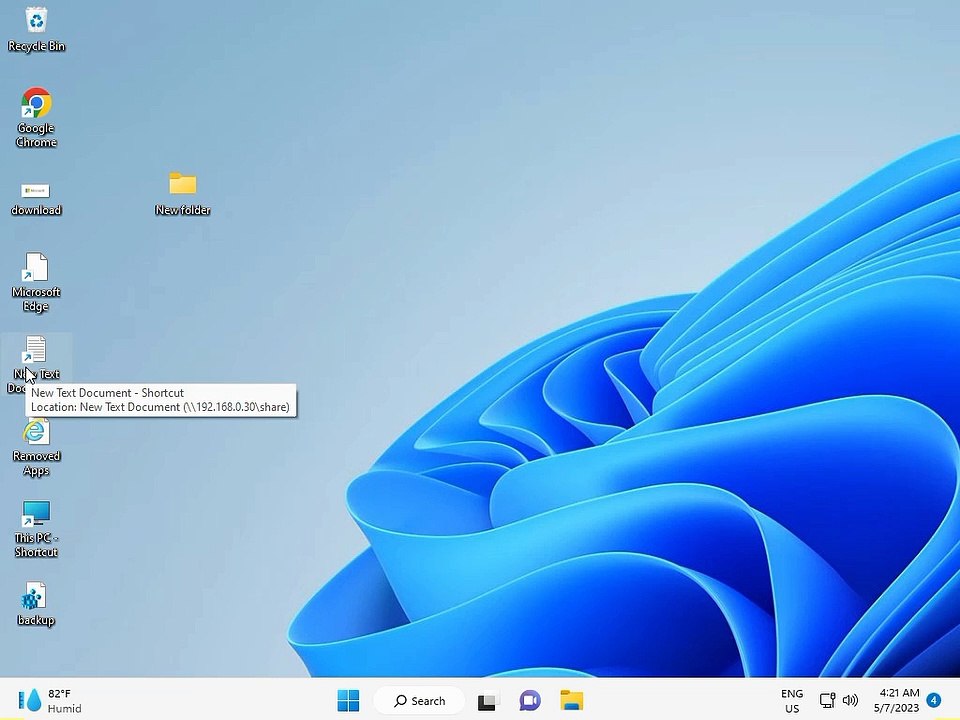Open the clock showing 4:21 AM
The image size is (960, 720).
[x=897, y=700]
